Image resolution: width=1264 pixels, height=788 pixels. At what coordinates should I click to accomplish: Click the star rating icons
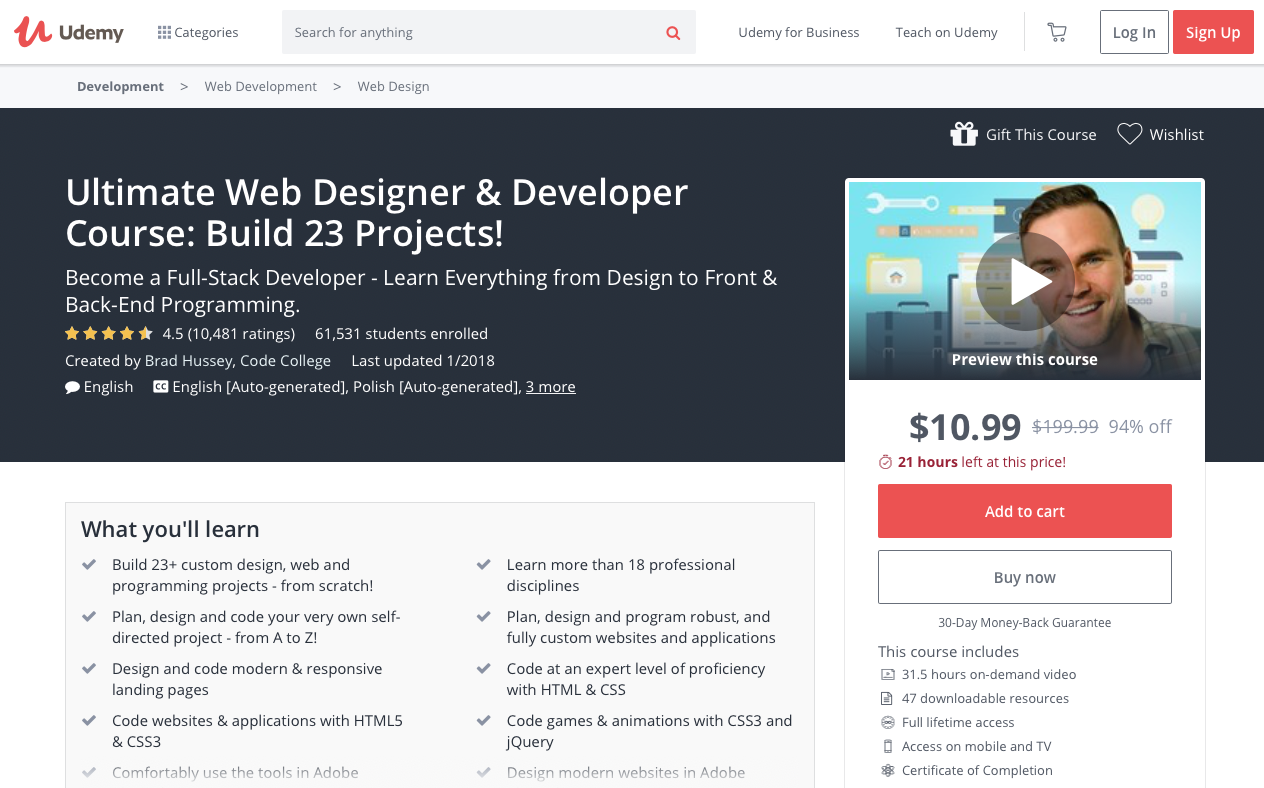point(109,333)
